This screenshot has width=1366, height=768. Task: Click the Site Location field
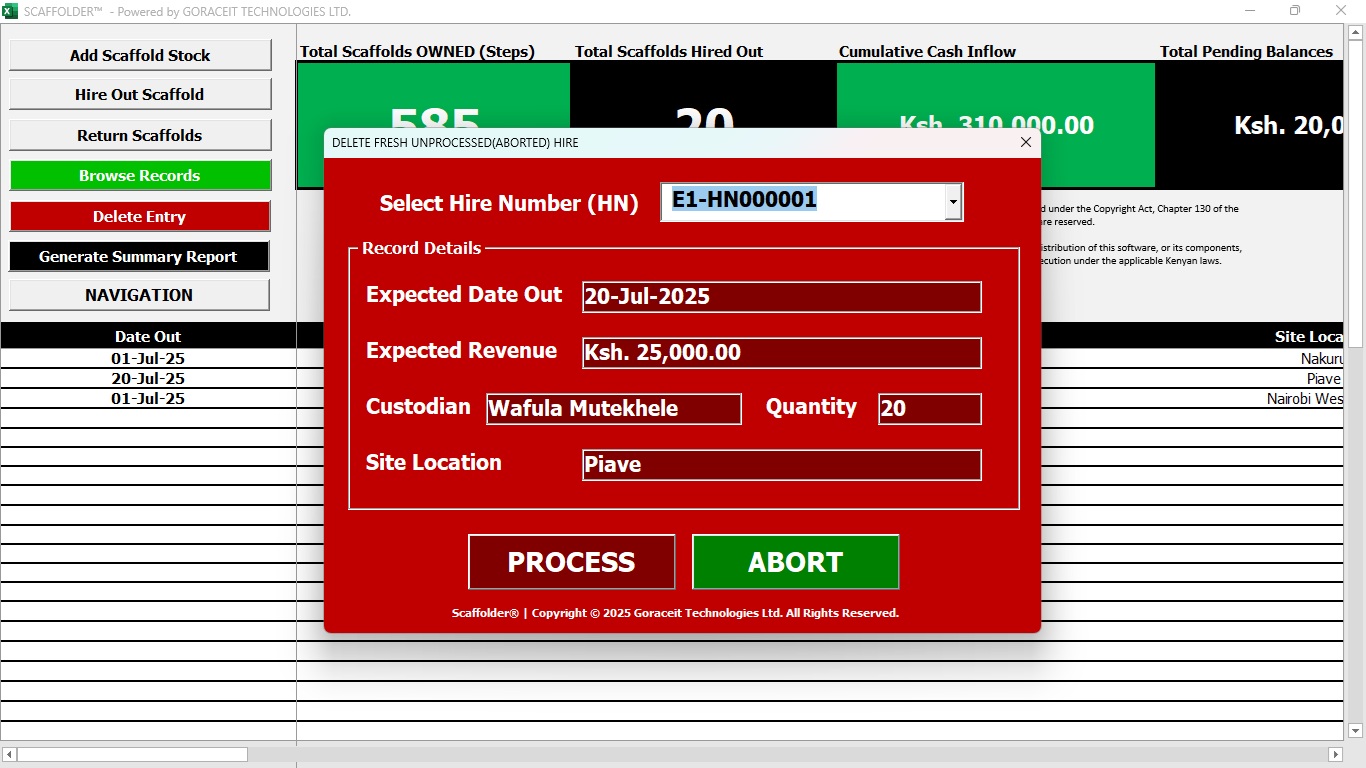click(x=781, y=465)
